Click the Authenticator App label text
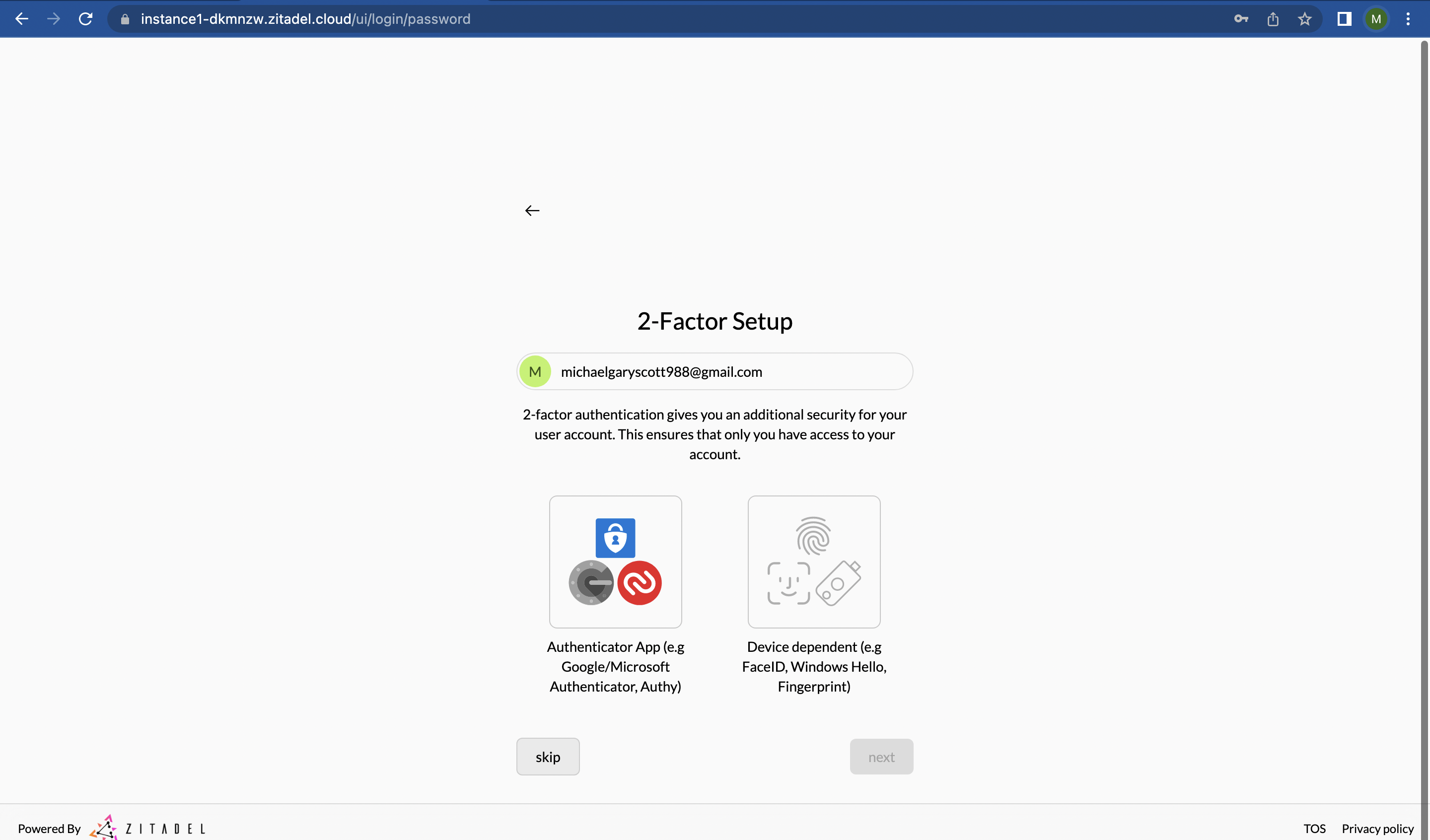 (615, 666)
